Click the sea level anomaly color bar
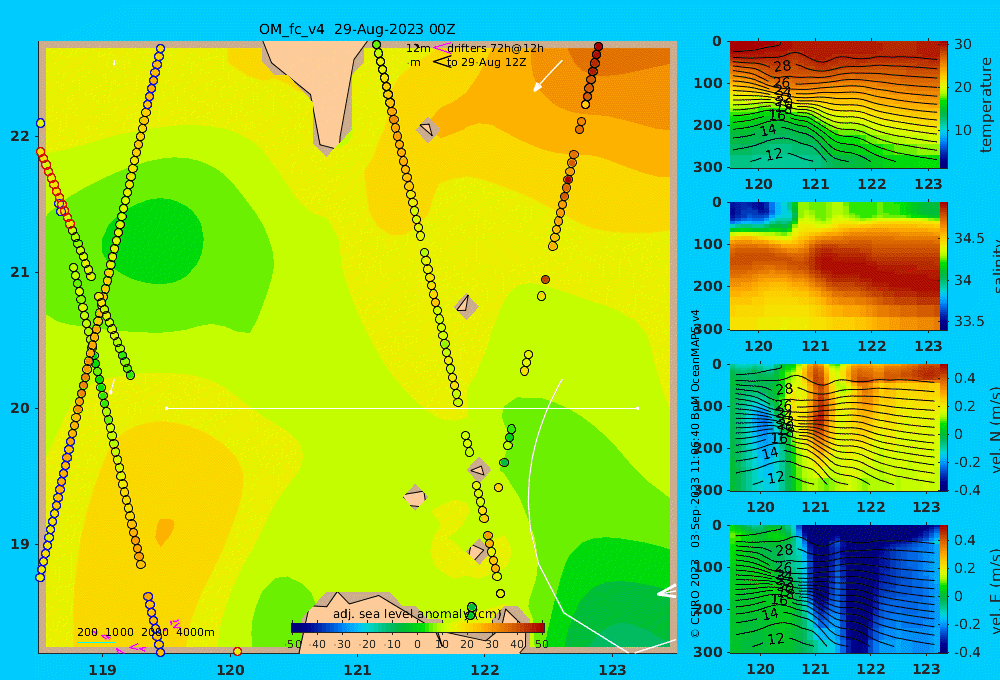Viewport: 1000px width, 680px height. pyautogui.click(x=417, y=628)
